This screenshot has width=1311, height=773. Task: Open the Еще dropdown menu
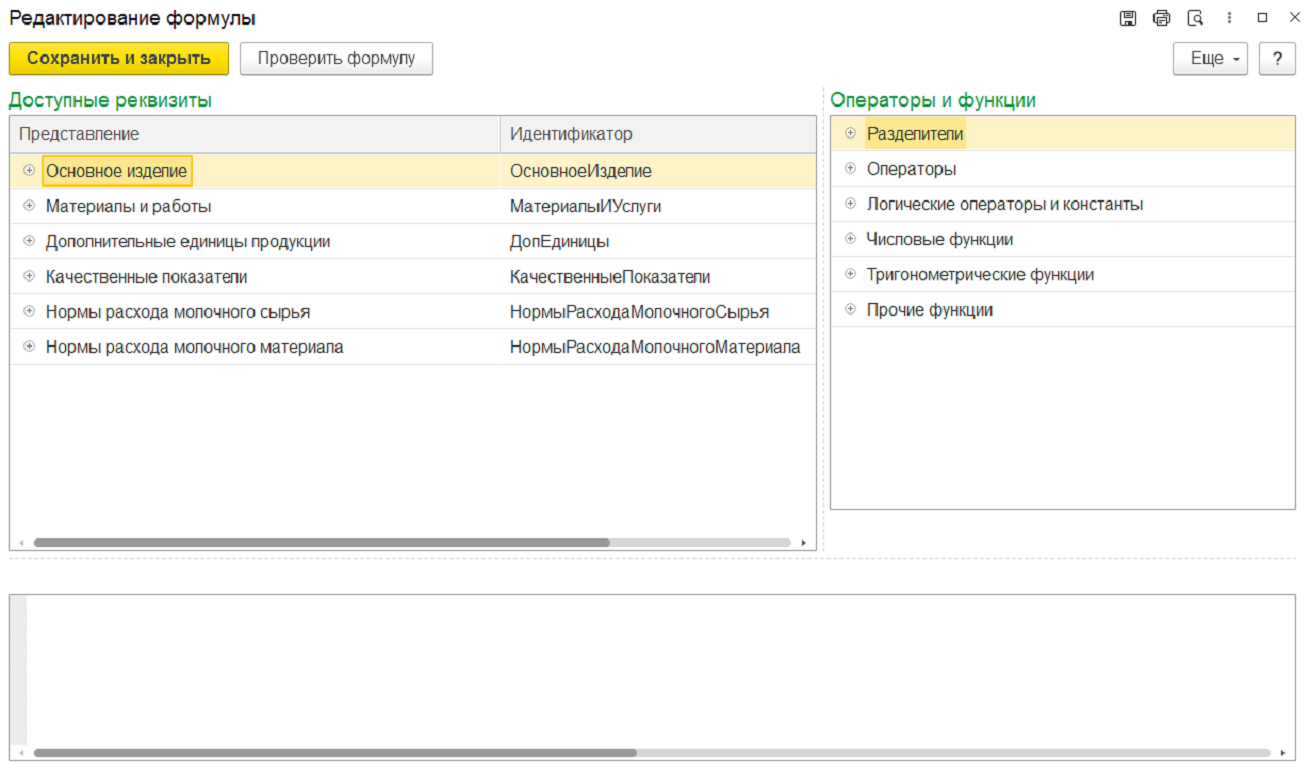pos(1211,59)
